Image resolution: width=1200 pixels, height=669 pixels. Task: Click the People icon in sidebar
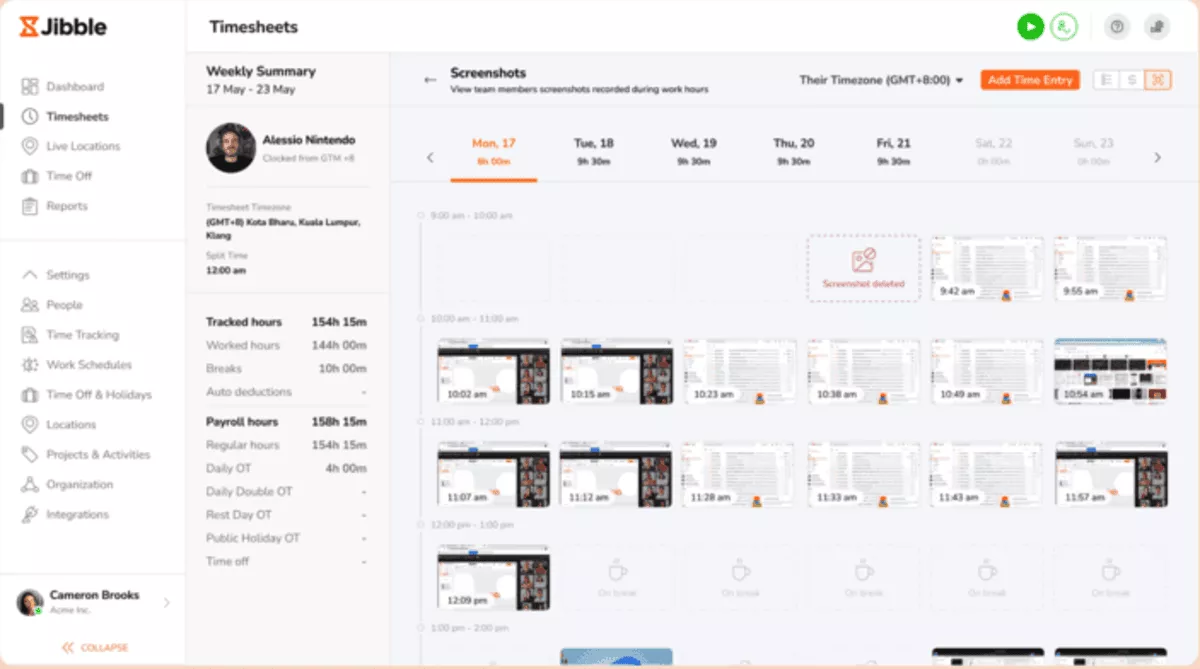30,305
